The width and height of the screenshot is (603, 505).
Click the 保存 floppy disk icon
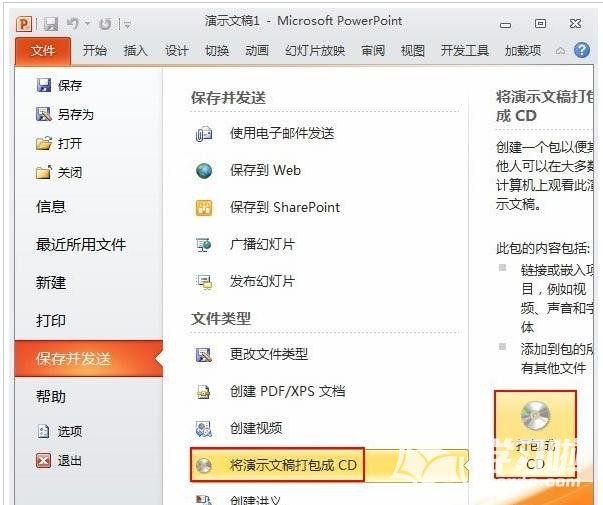coord(43,85)
